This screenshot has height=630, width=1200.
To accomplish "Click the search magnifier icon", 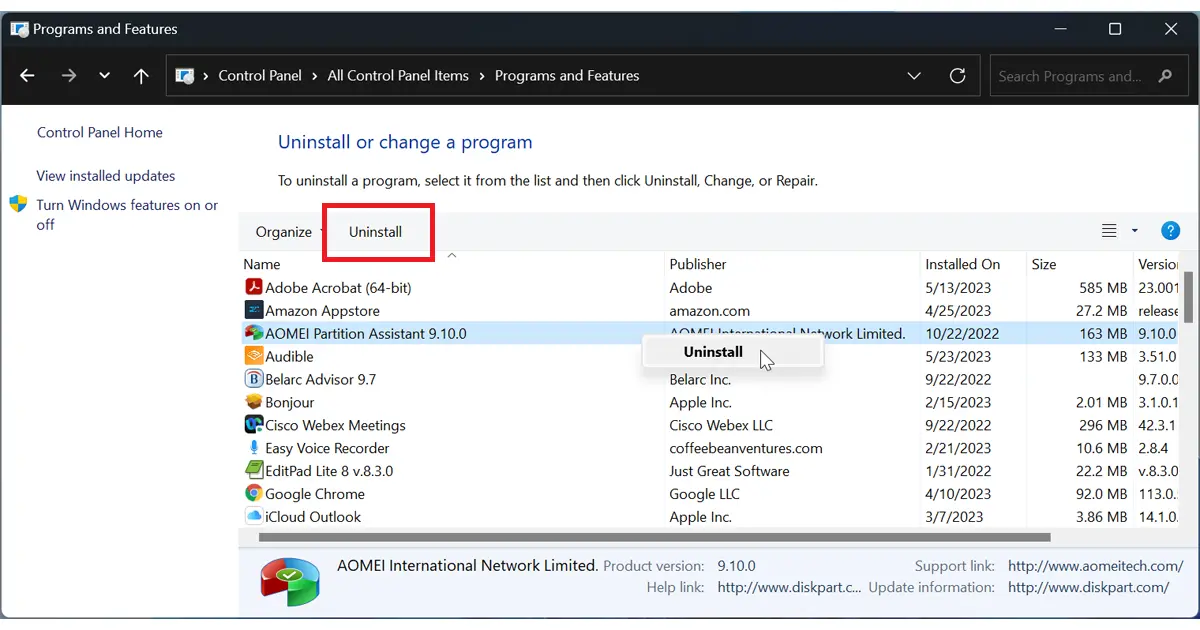I will (1165, 76).
